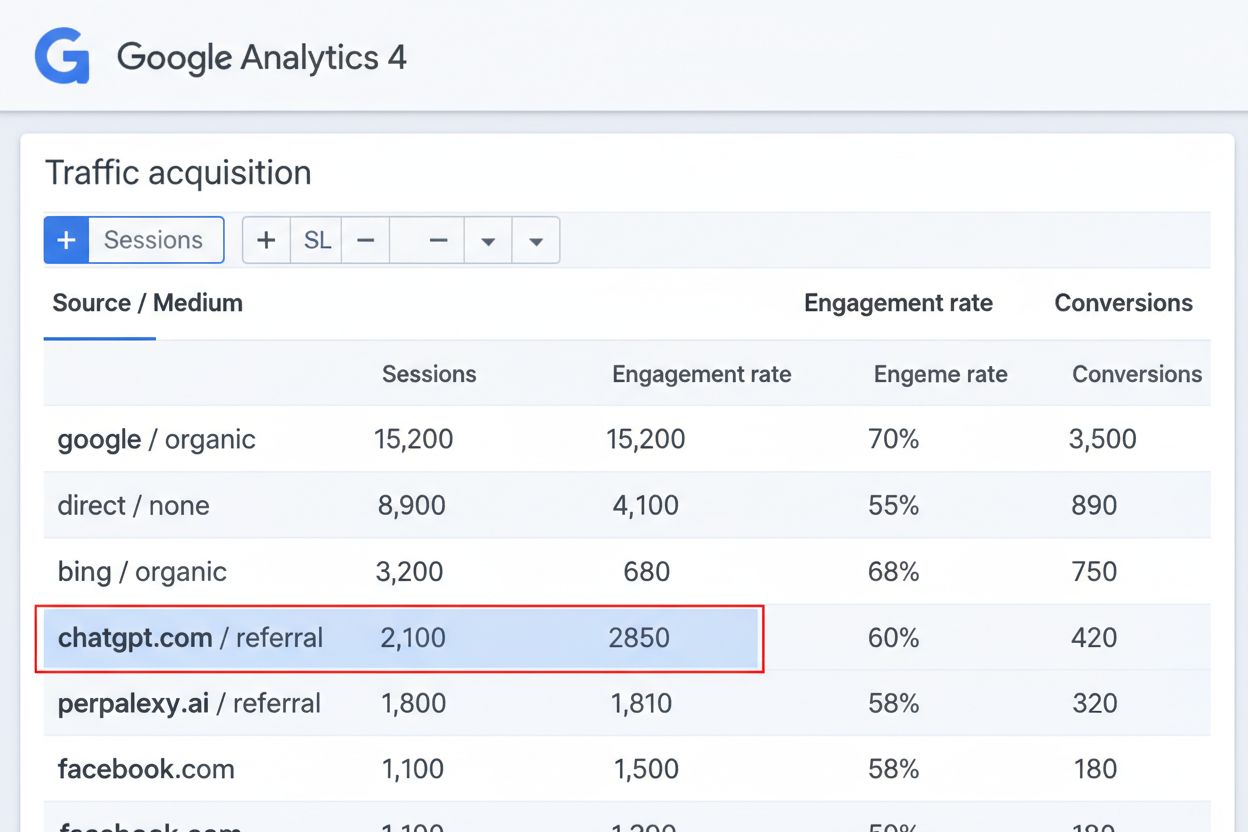
Task: Open the rightmost dropdown in the filter bar
Action: (x=536, y=240)
